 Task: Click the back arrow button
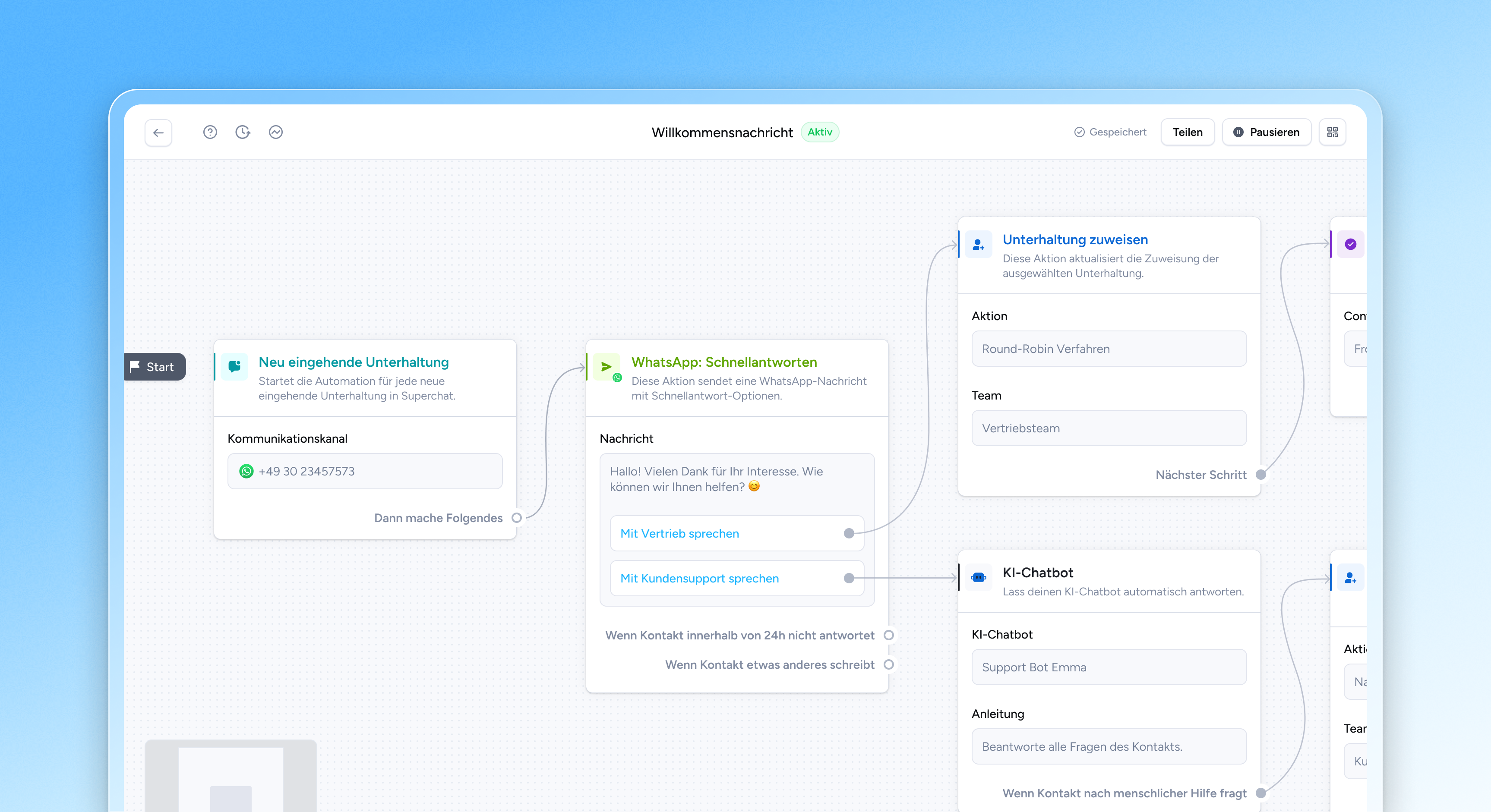tap(158, 132)
